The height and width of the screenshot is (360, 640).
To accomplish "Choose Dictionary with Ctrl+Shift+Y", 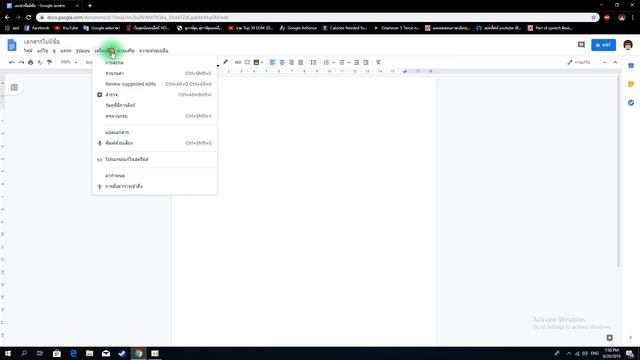I will tap(154, 116).
